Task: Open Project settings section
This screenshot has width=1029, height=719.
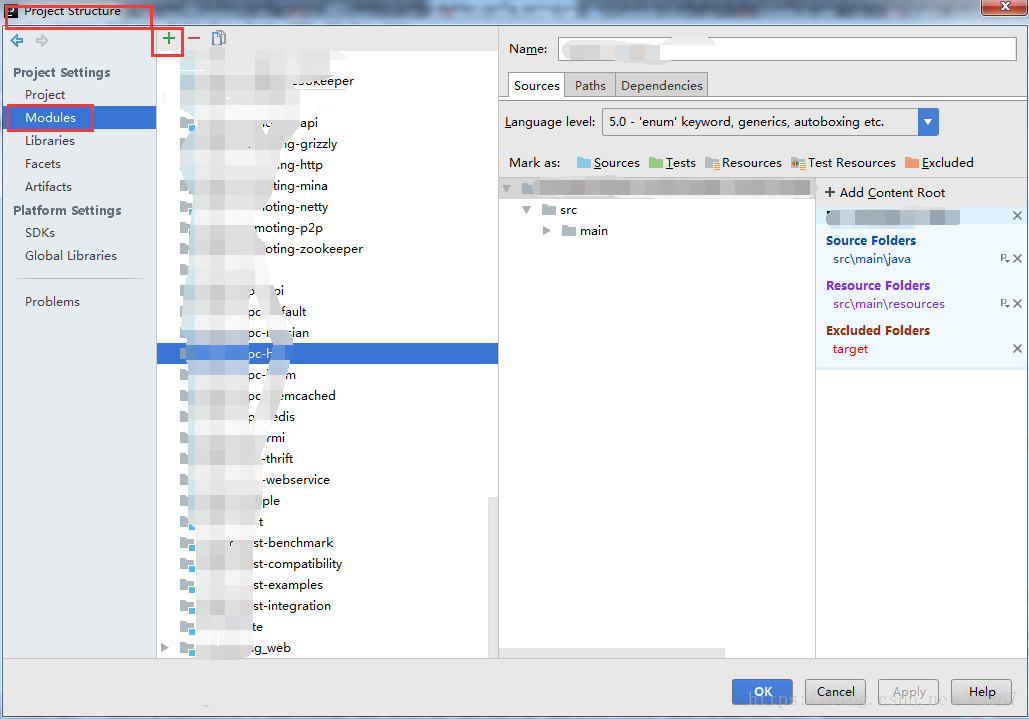Action: coord(45,95)
